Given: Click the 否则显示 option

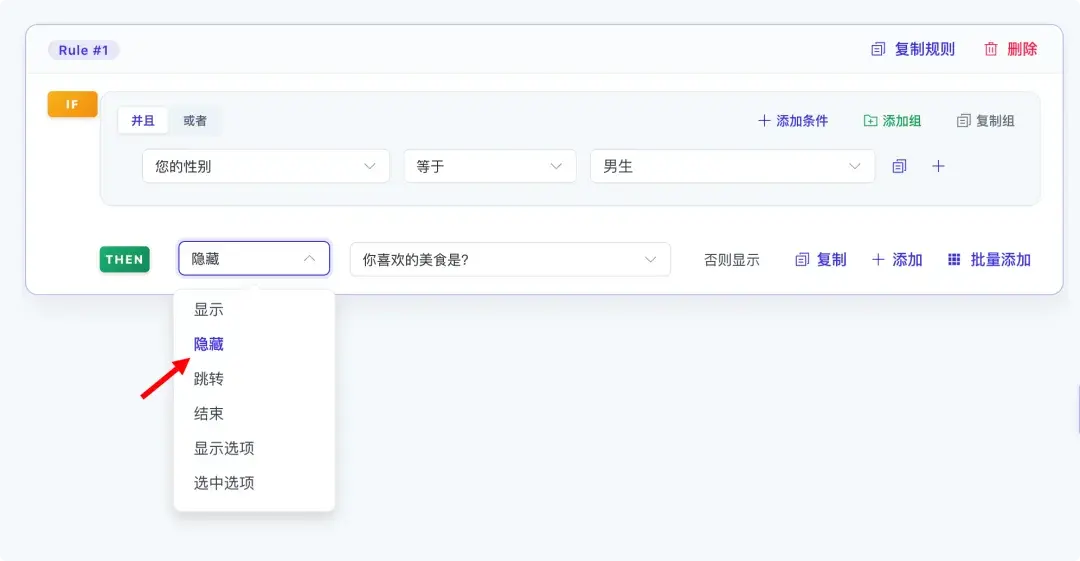Looking at the screenshot, I should point(731,260).
